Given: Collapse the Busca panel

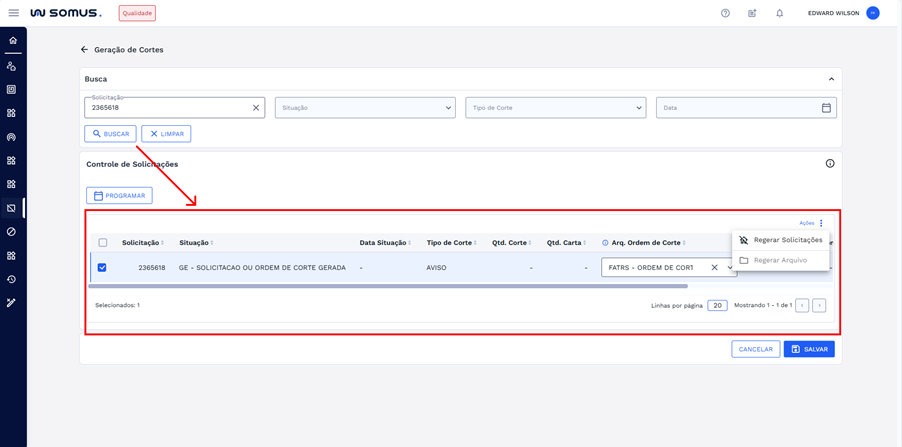Looking at the screenshot, I should click(831, 79).
